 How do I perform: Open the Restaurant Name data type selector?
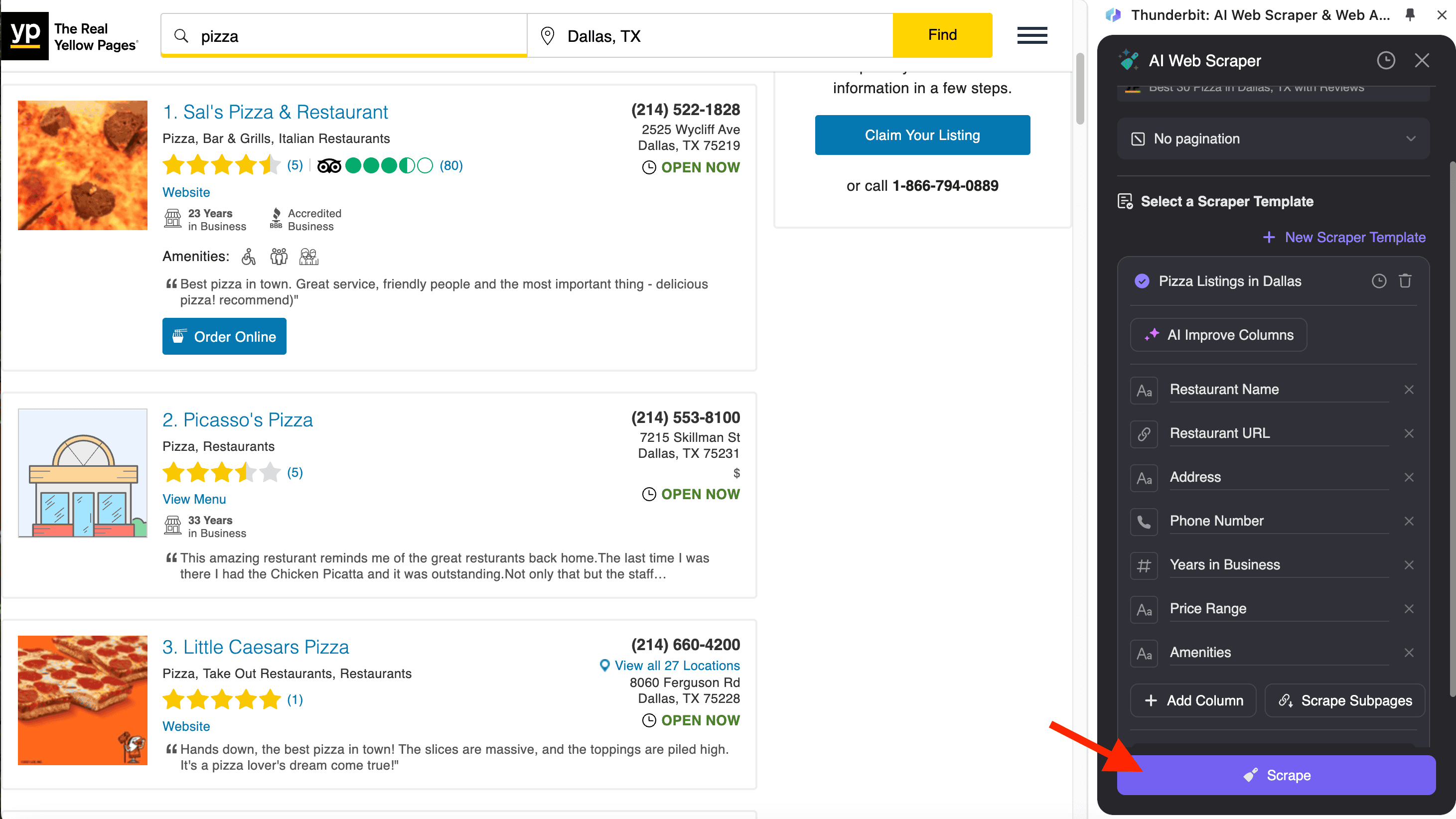click(x=1144, y=390)
